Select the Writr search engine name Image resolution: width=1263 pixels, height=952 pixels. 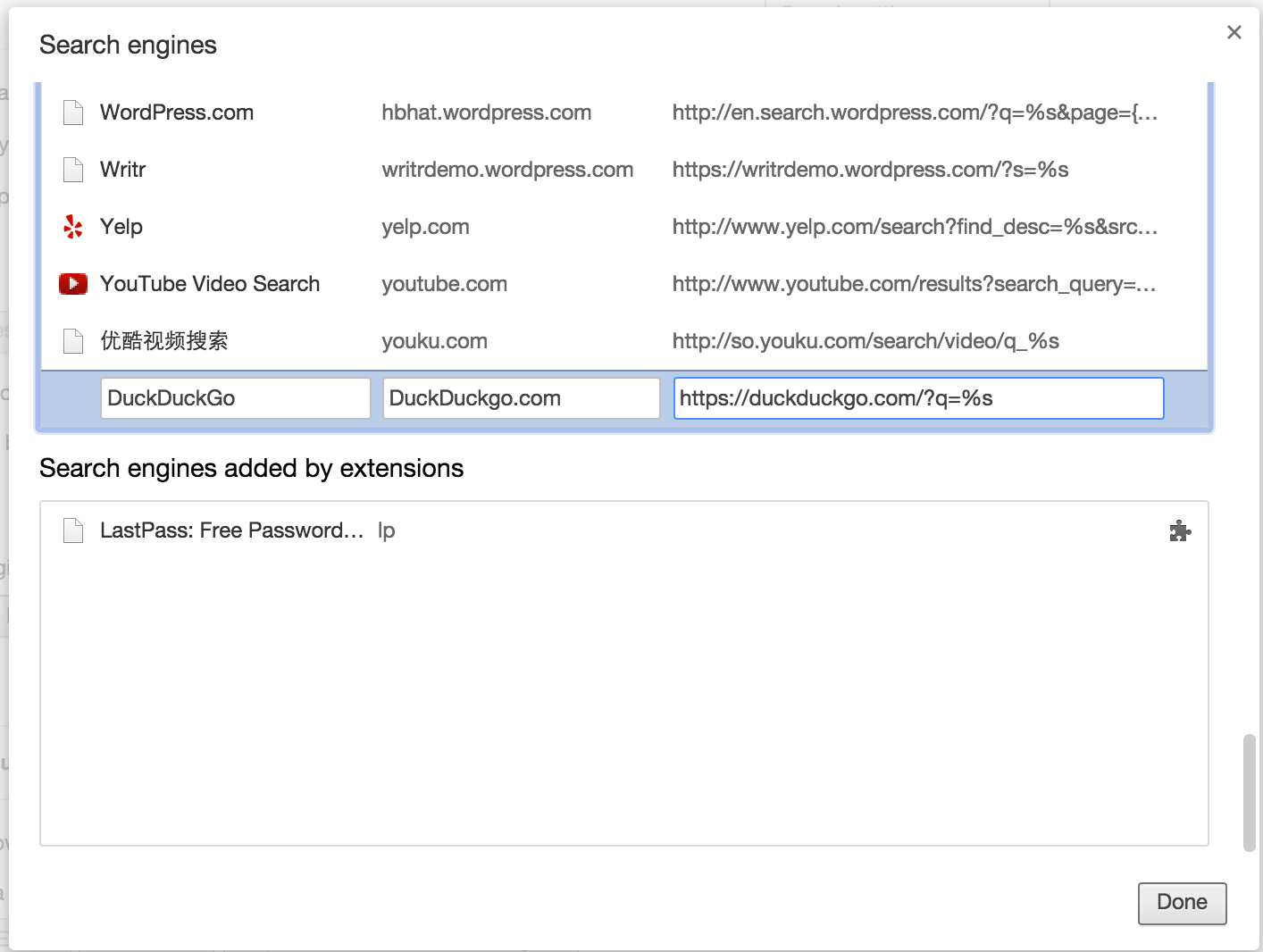pos(123,170)
